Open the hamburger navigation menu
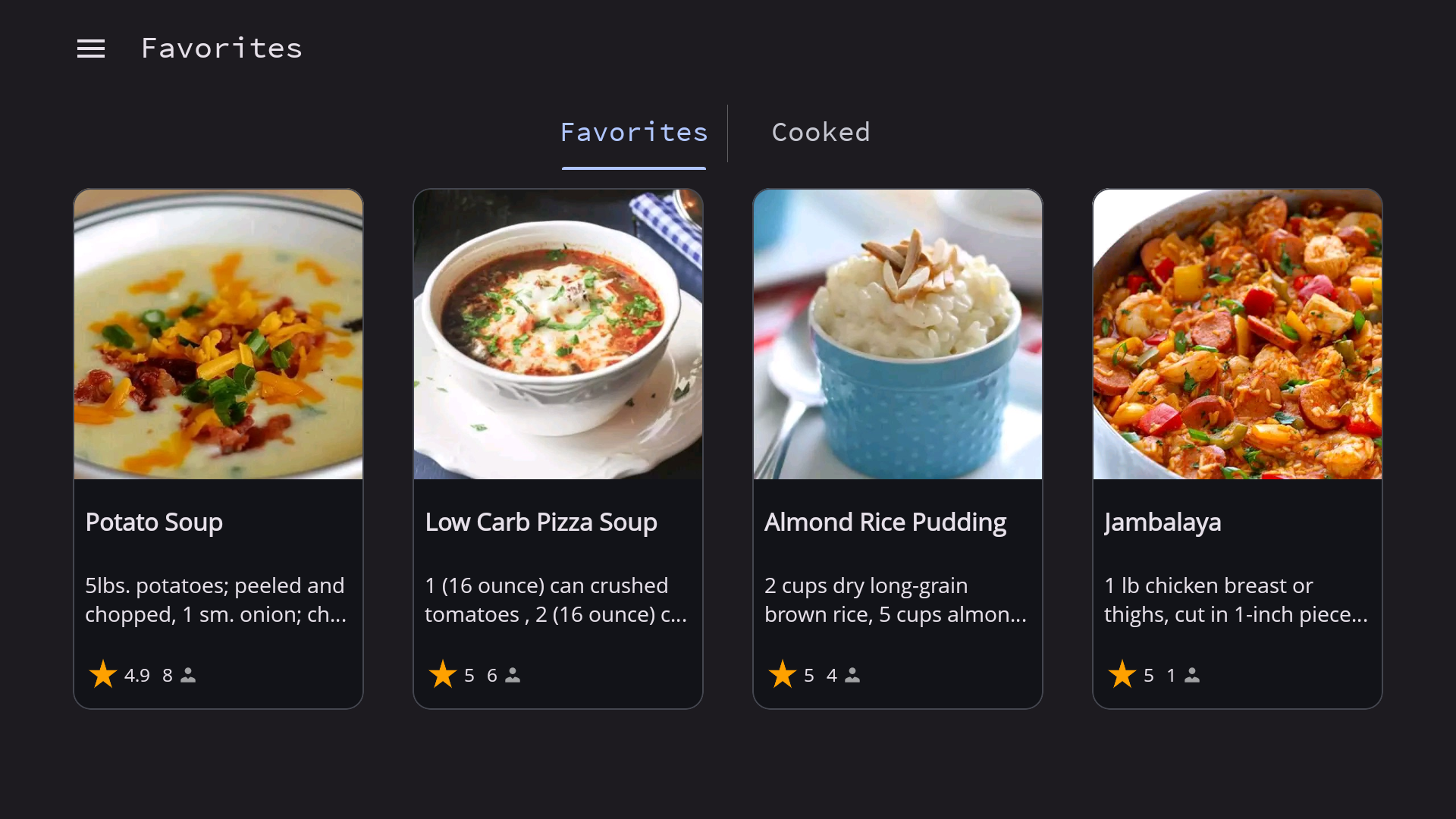Viewport: 1456px width, 819px height. [x=91, y=49]
